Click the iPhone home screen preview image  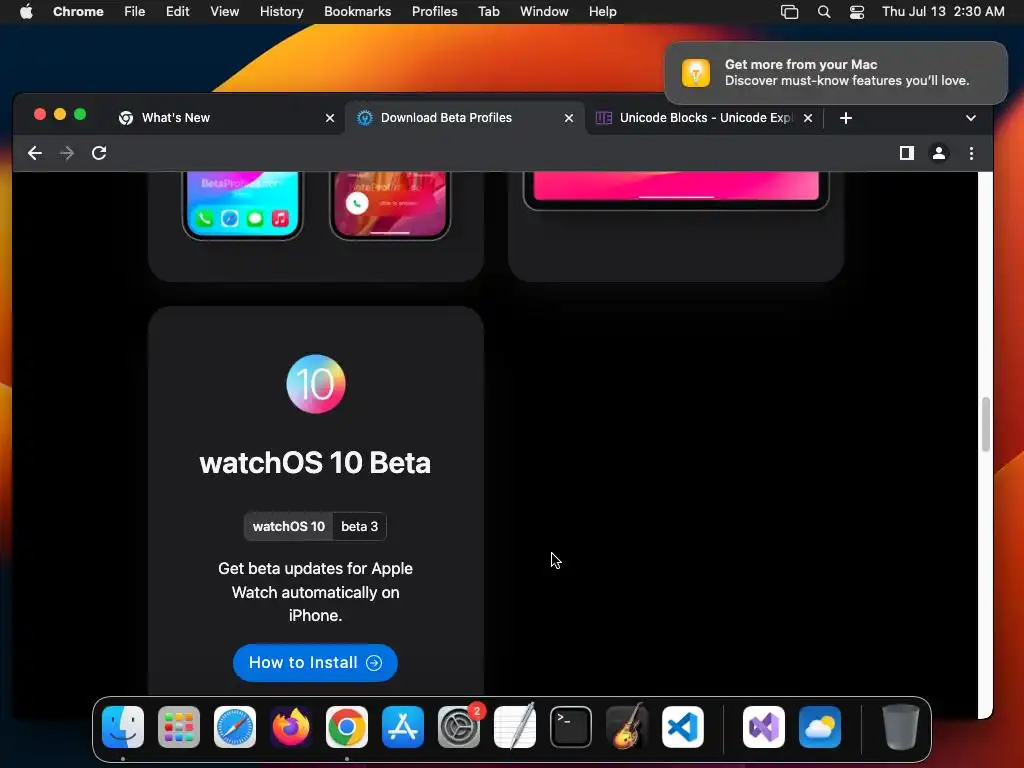click(x=242, y=205)
